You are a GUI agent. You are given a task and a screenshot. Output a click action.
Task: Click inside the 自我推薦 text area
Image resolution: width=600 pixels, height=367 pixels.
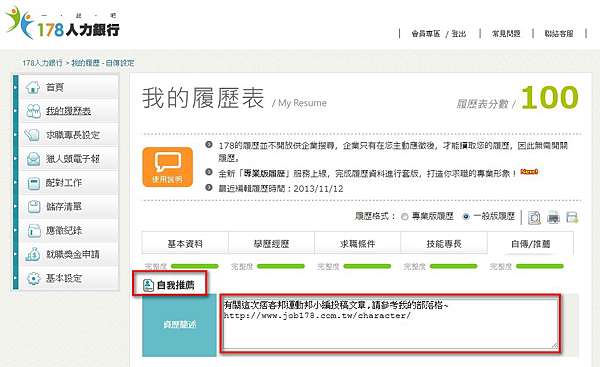point(390,324)
